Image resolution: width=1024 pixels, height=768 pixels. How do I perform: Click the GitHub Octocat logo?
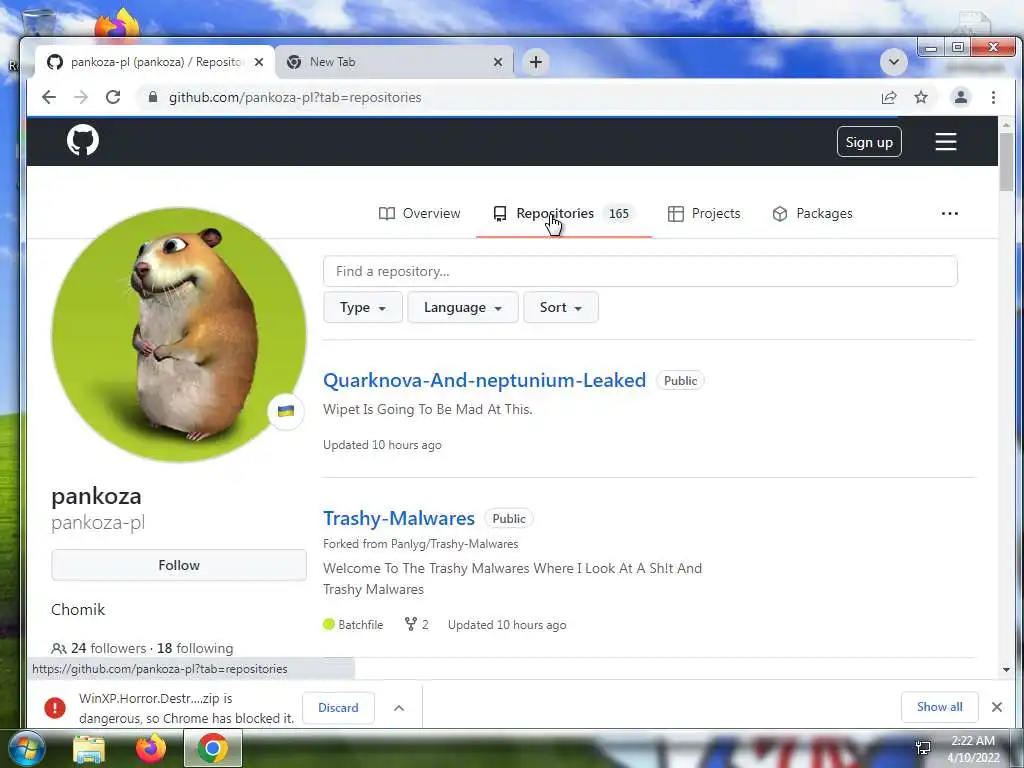click(83, 140)
